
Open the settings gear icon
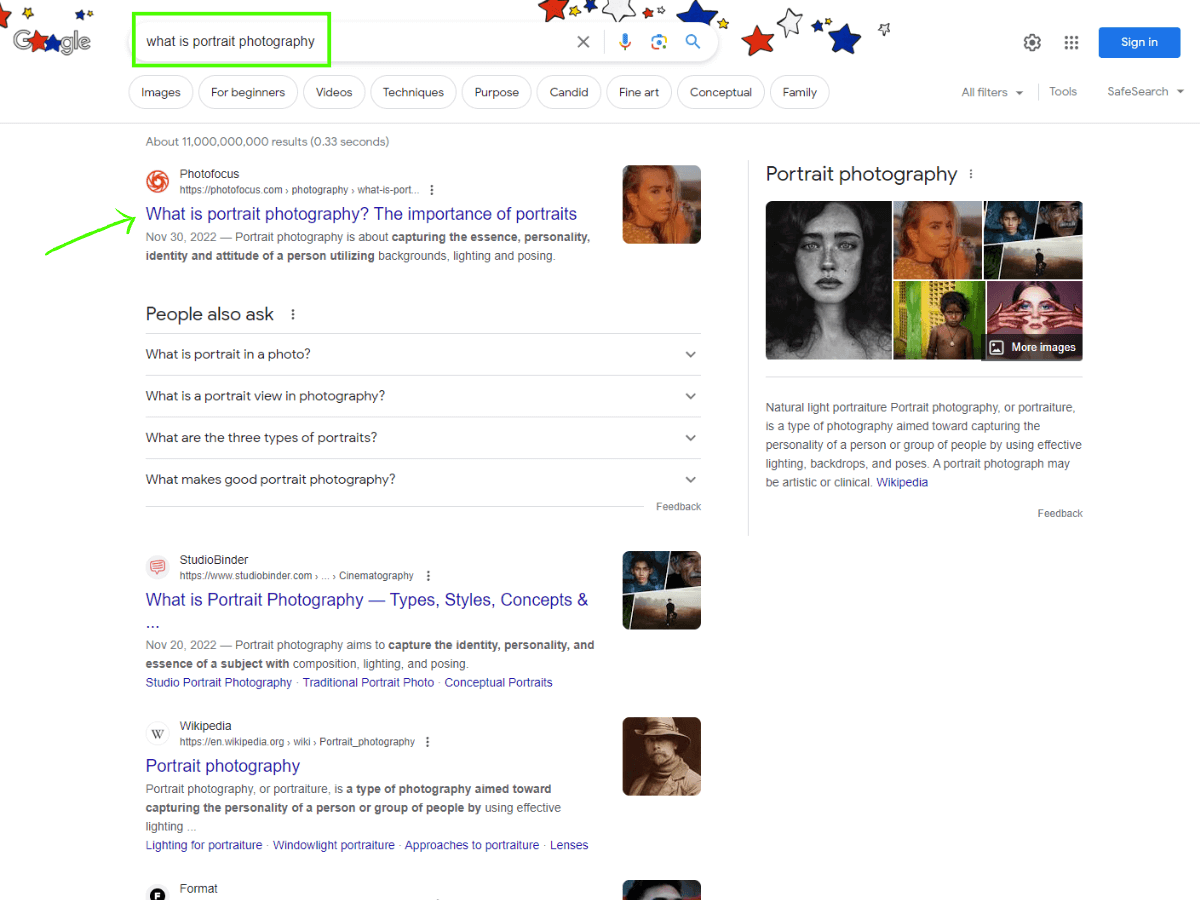pyautogui.click(x=1032, y=42)
